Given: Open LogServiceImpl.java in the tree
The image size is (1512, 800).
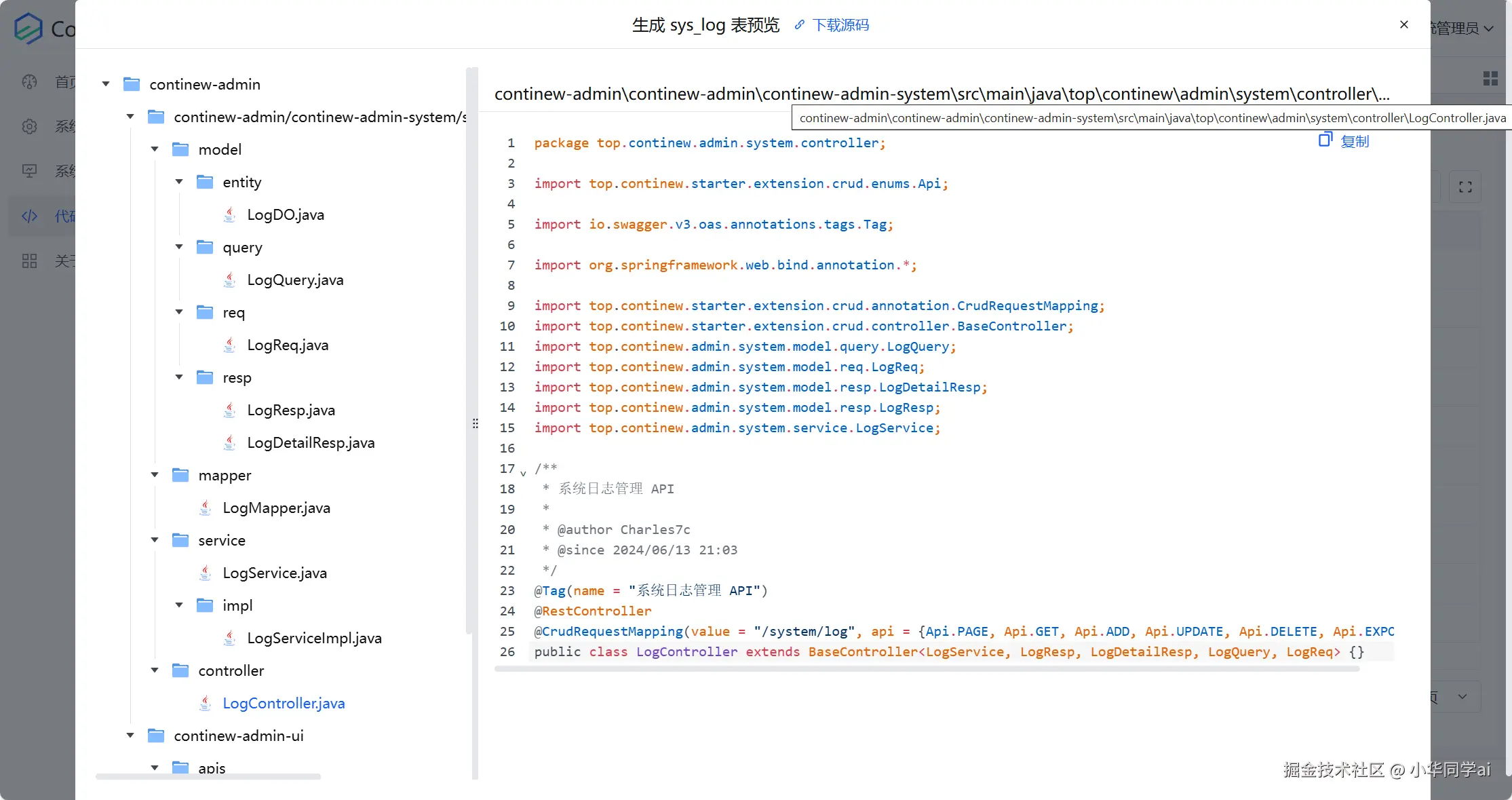Looking at the screenshot, I should (314, 638).
